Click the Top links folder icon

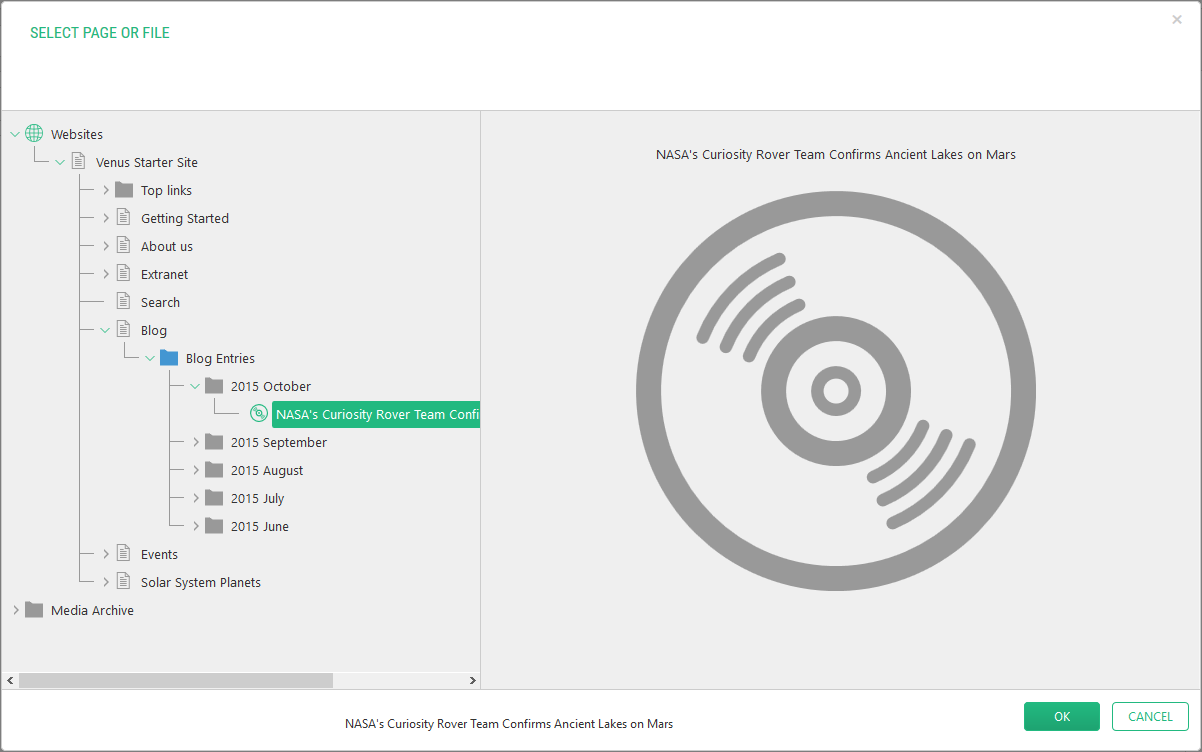pos(124,190)
